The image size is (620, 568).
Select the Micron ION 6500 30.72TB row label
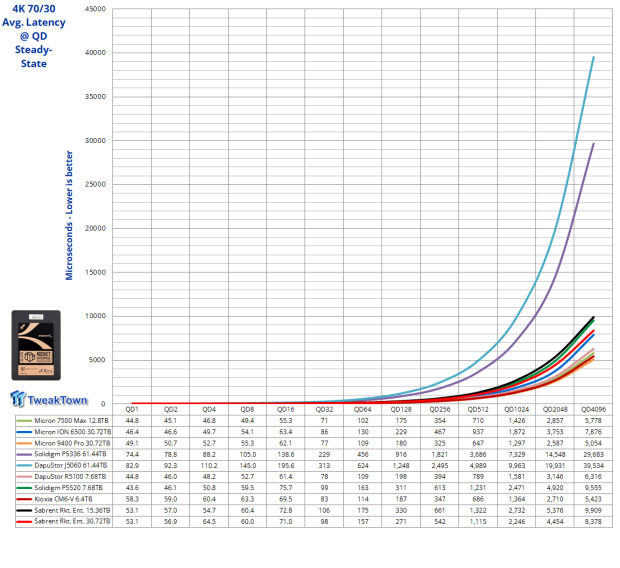73,432
